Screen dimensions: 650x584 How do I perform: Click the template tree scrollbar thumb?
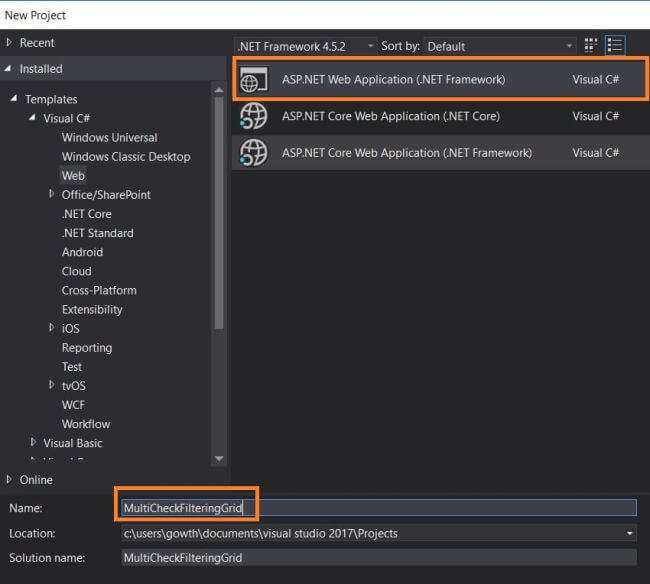click(x=219, y=213)
